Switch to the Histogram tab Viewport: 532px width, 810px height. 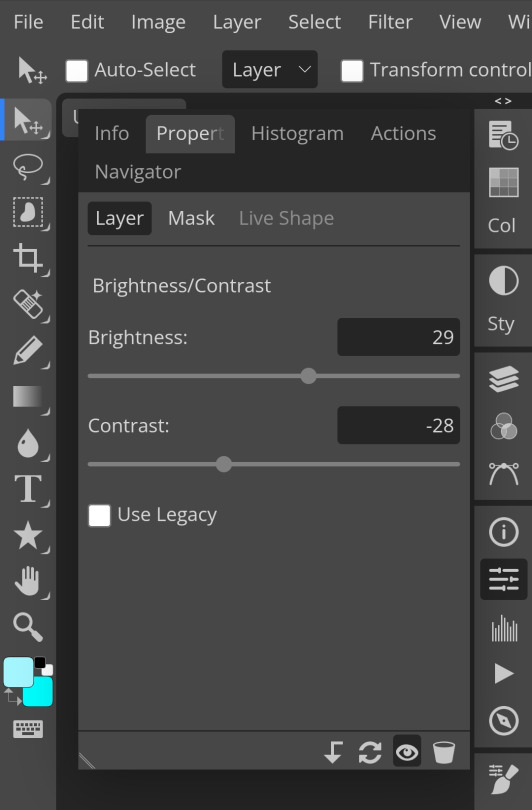[298, 134]
